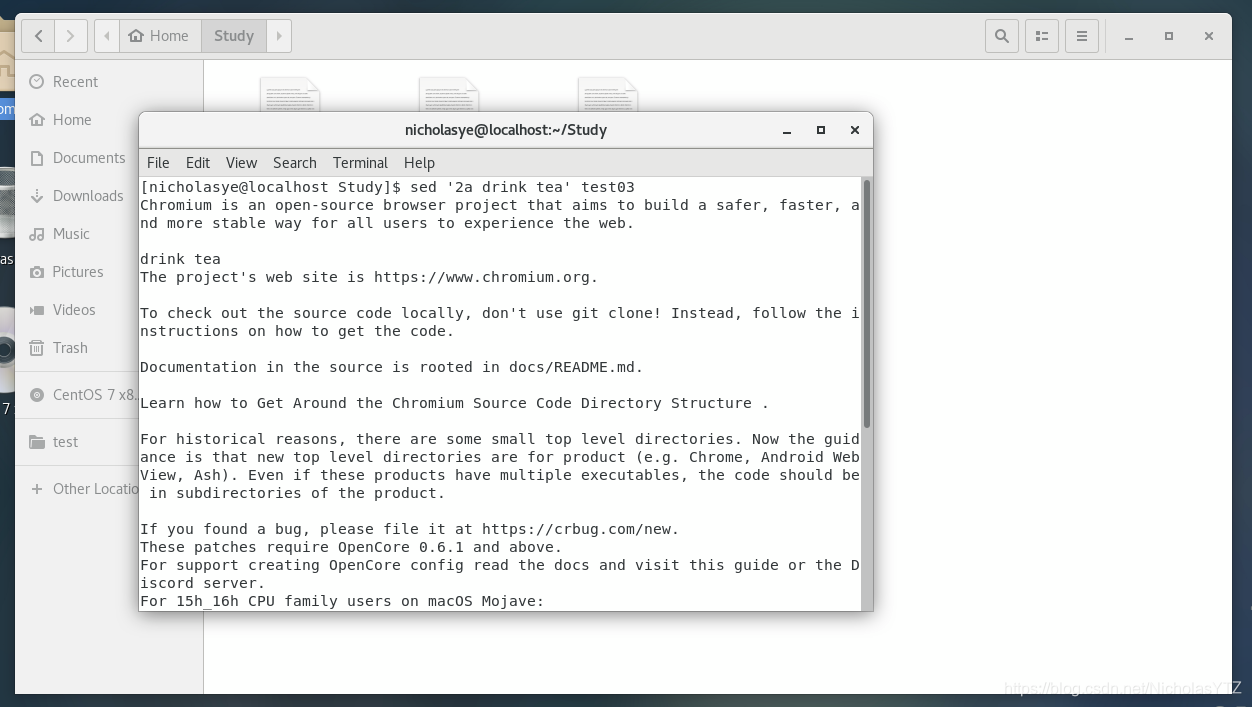The image size is (1252, 707).
Task: Maximize the terminal window
Action: coord(821,130)
